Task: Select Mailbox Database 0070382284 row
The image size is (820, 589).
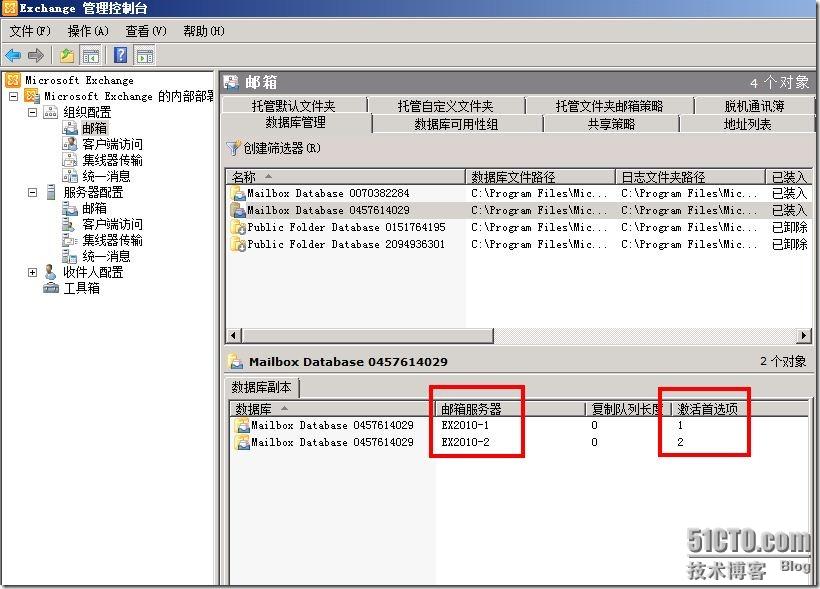Action: (519, 193)
